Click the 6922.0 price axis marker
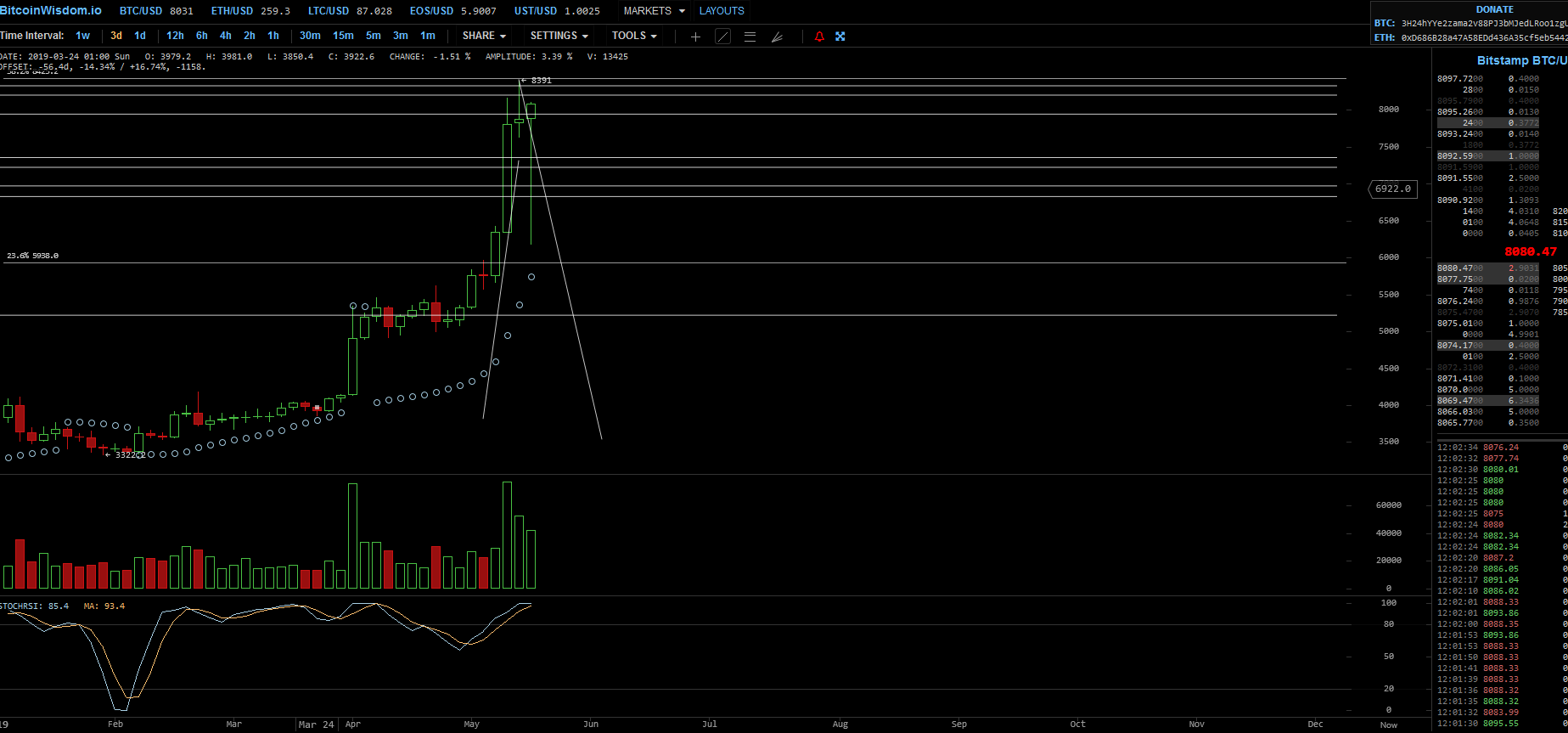Viewport: 1568px width, 733px height. 1392,189
